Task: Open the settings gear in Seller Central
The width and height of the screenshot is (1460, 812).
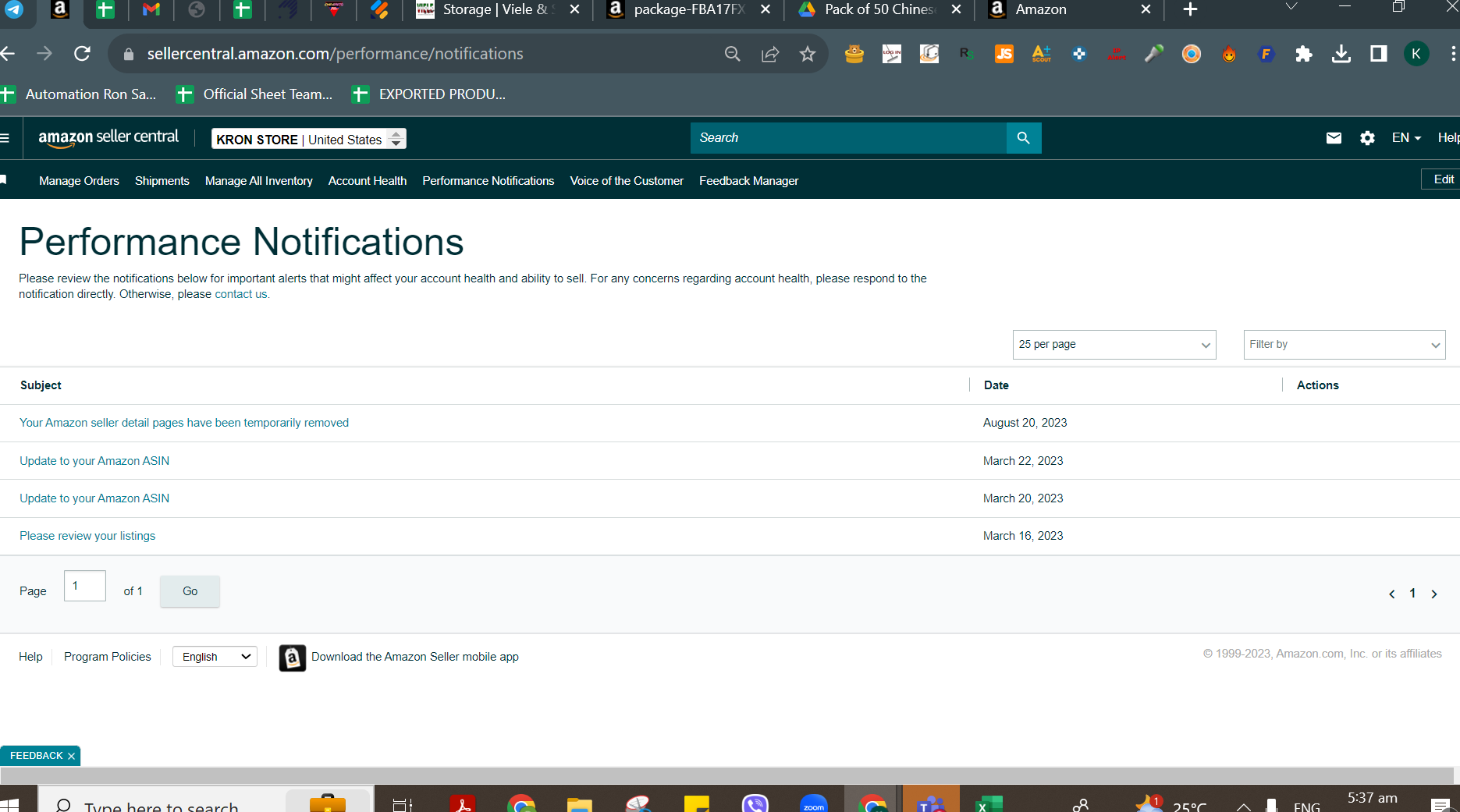Action: (x=1367, y=138)
